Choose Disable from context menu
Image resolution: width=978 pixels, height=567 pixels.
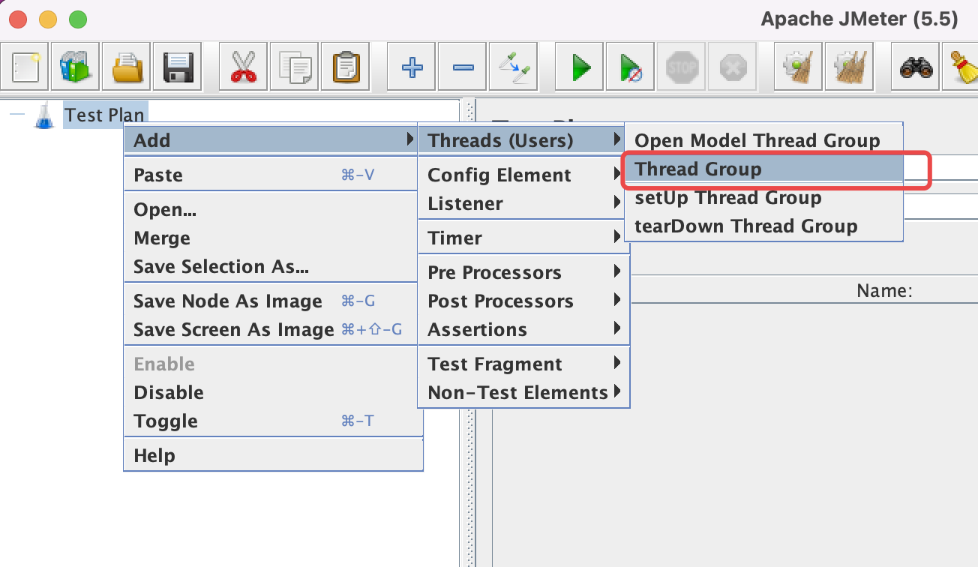(x=168, y=393)
